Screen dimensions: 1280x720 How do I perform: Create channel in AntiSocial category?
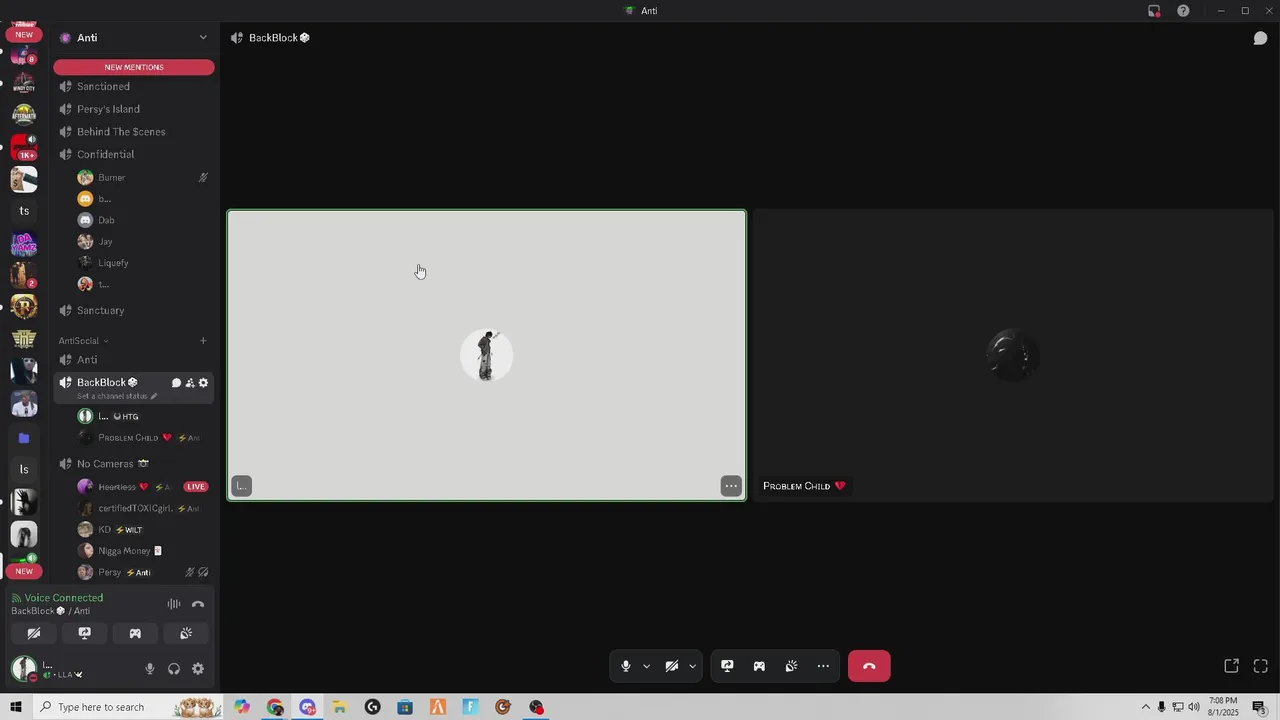[203, 341]
